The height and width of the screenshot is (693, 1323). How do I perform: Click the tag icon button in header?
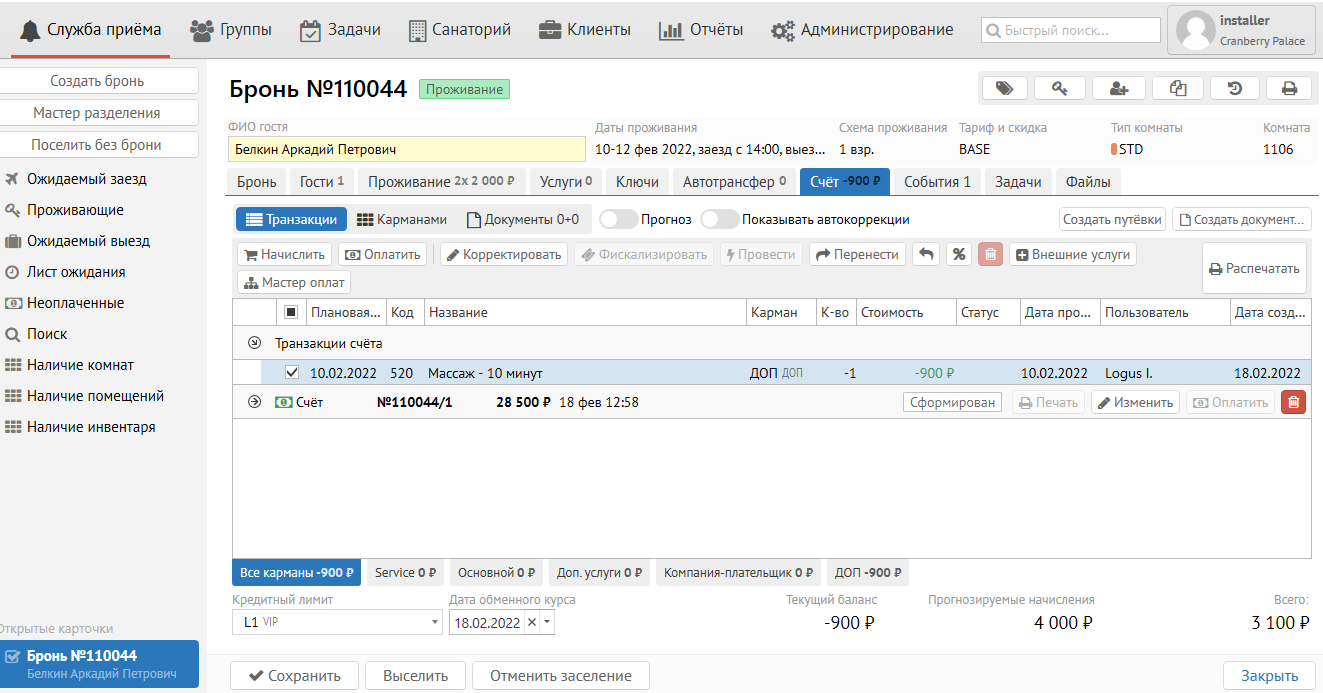tap(1004, 88)
